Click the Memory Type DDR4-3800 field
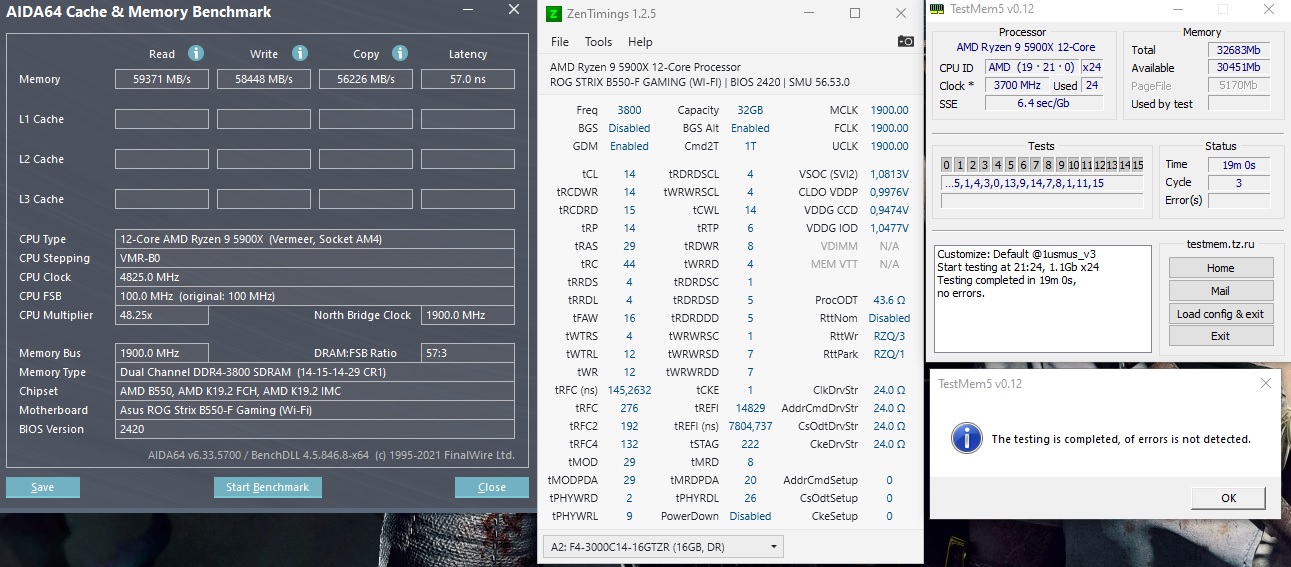 [315, 372]
